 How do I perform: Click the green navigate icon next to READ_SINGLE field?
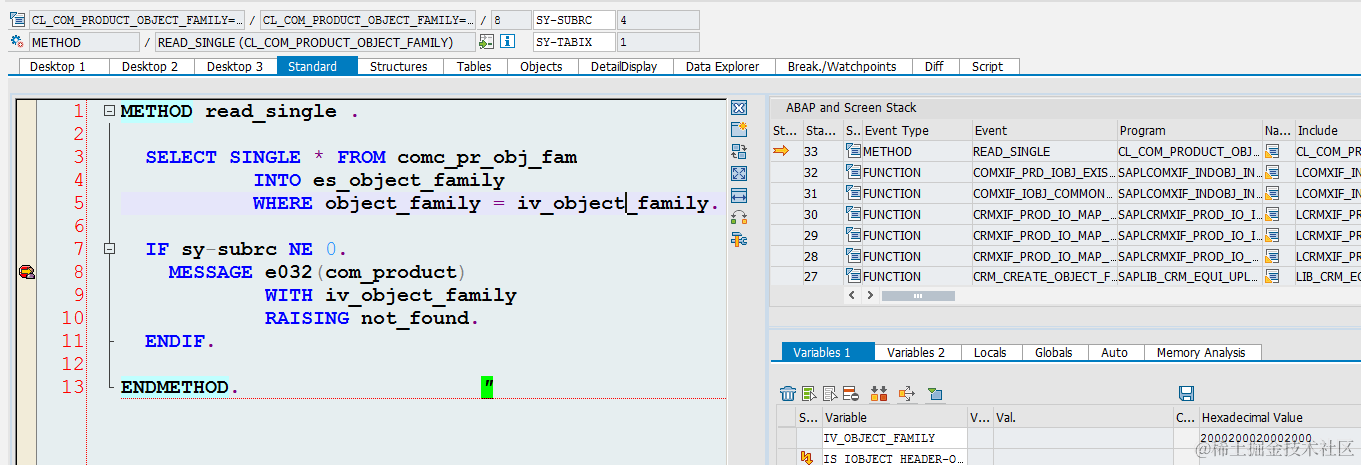487,42
